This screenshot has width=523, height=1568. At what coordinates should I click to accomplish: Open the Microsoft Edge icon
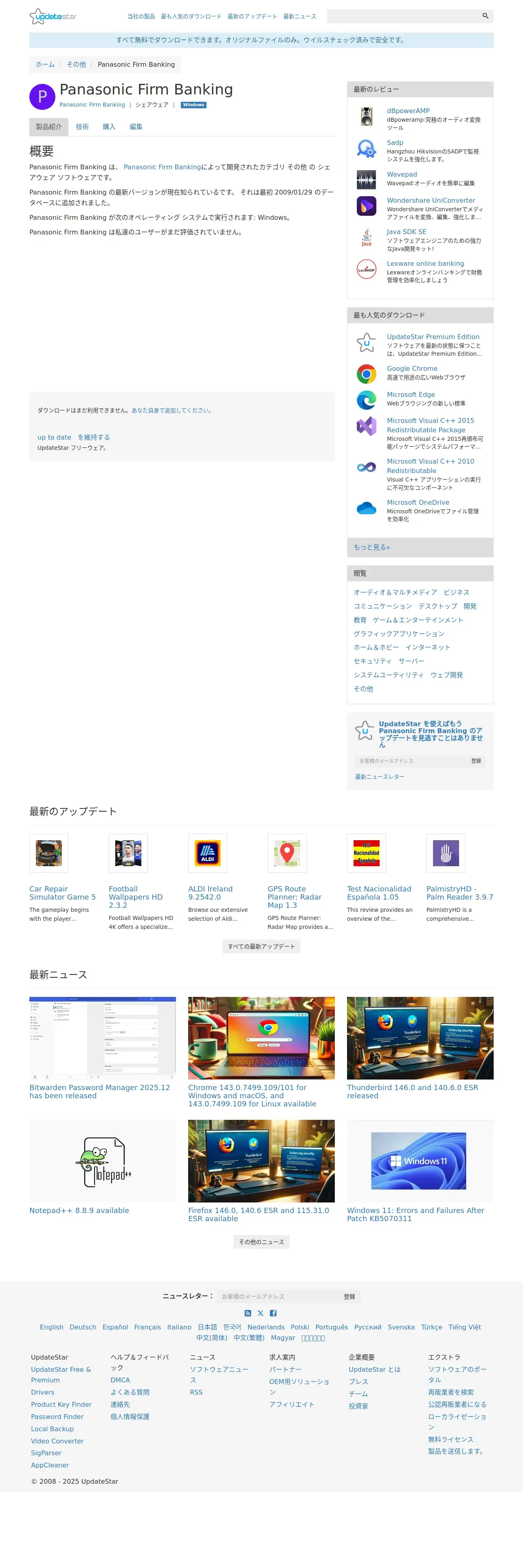click(x=367, y=400)
